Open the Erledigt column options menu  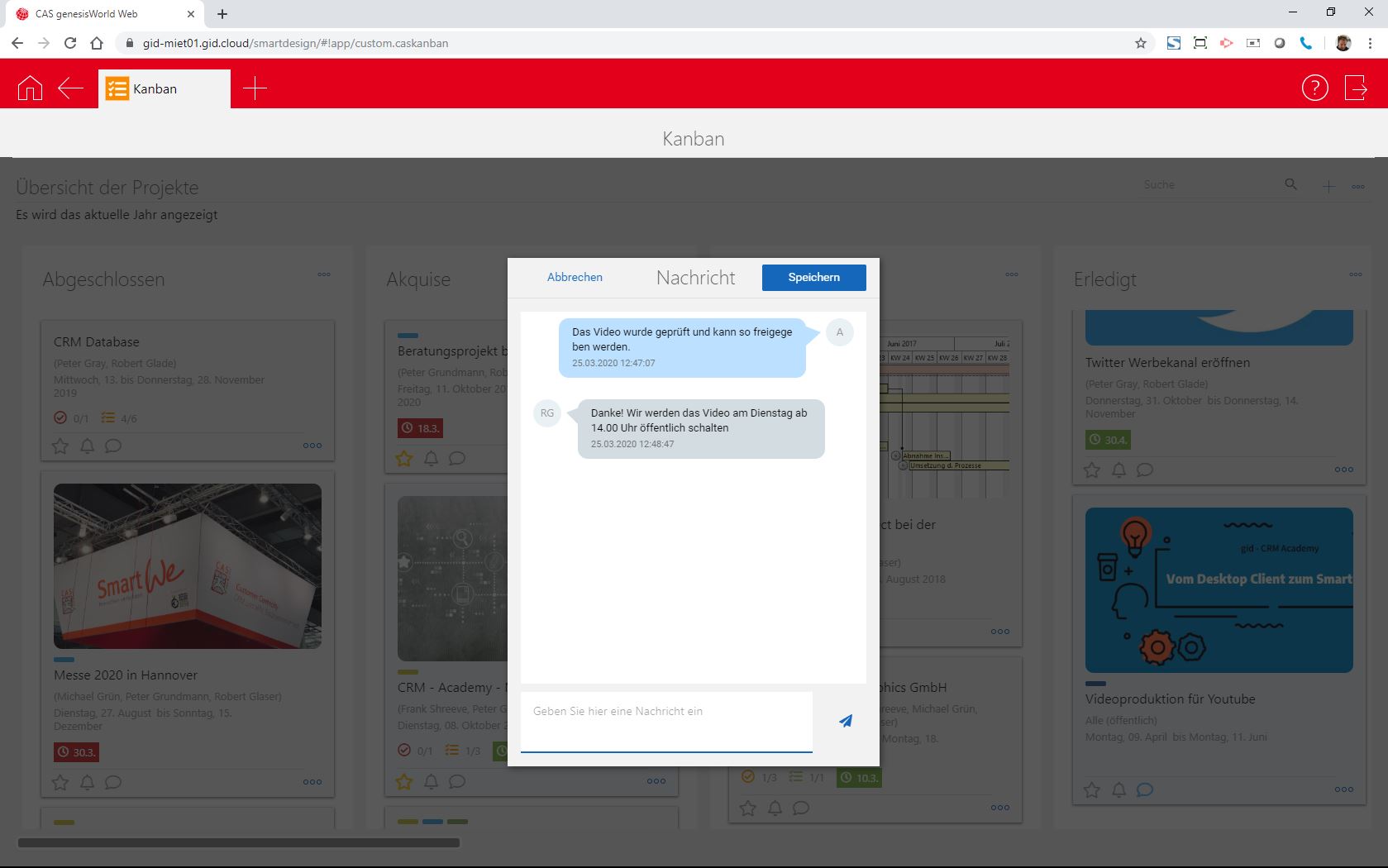coord(1356,274)
